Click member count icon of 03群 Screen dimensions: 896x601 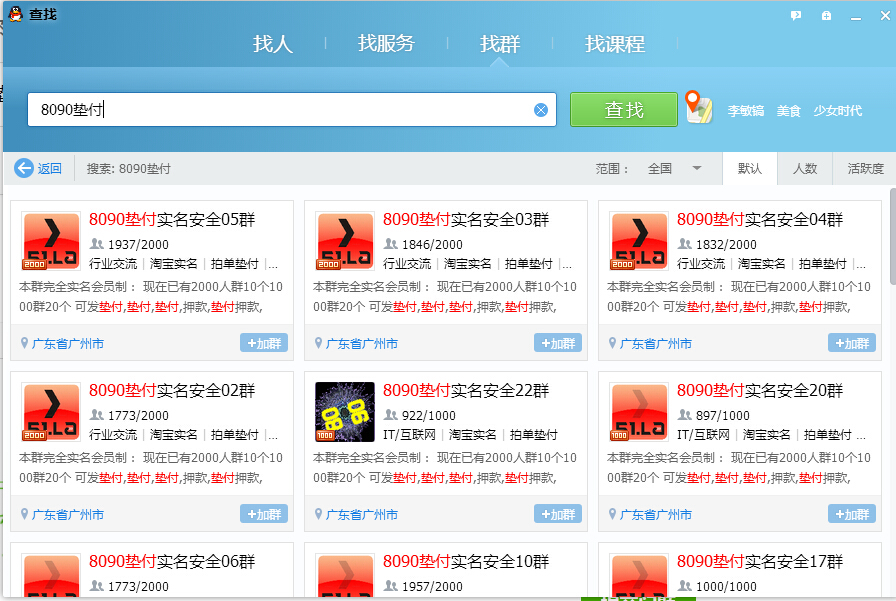point(391,244)
